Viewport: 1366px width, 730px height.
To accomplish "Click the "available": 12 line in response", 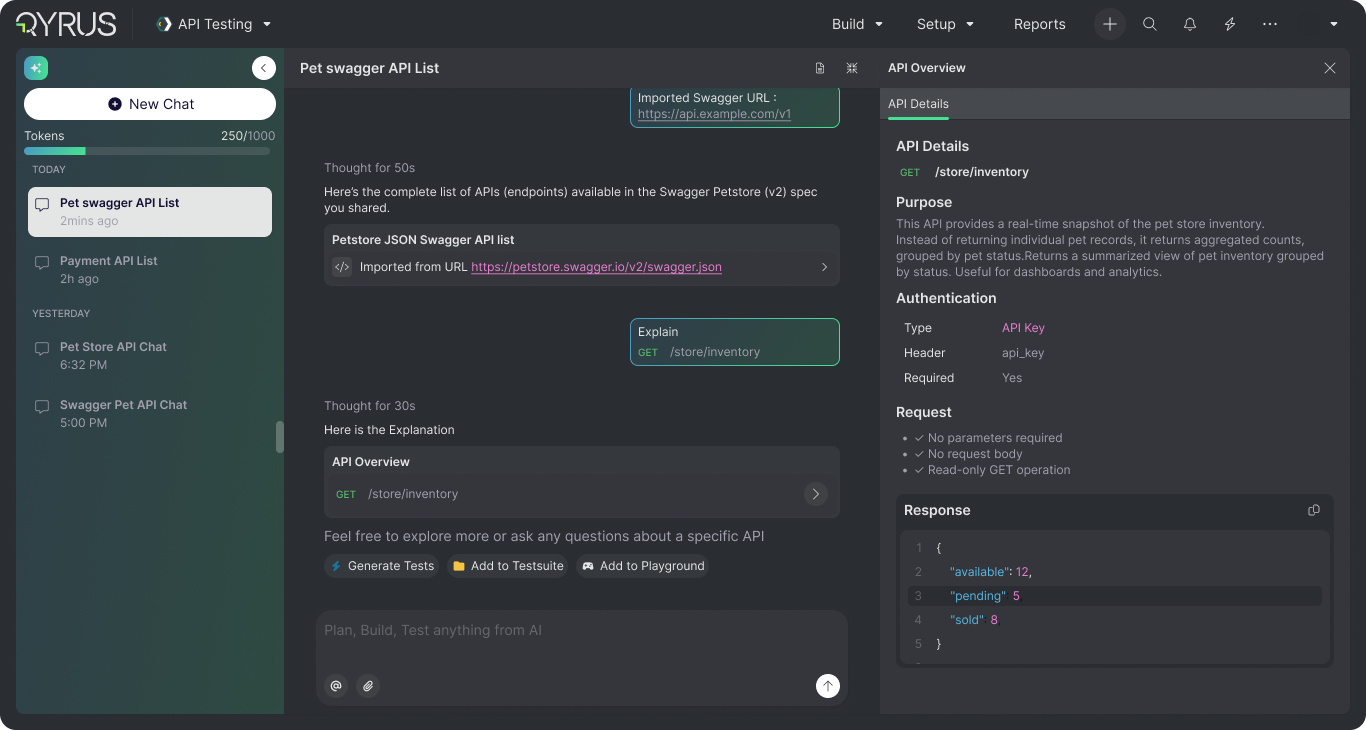I will click(x=1115, y=572).
